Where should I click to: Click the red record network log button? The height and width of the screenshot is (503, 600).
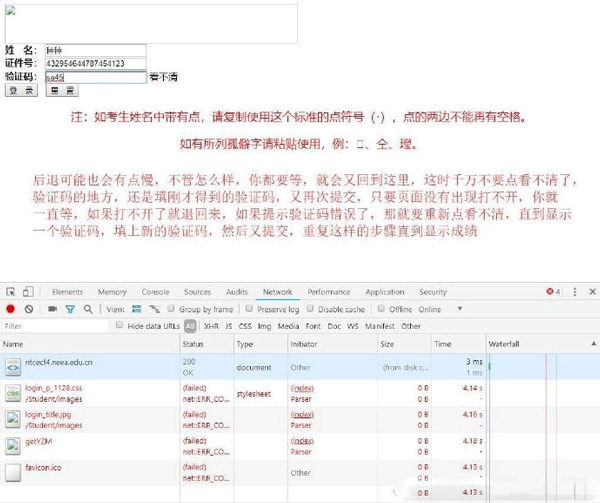[x=10, y=309]
